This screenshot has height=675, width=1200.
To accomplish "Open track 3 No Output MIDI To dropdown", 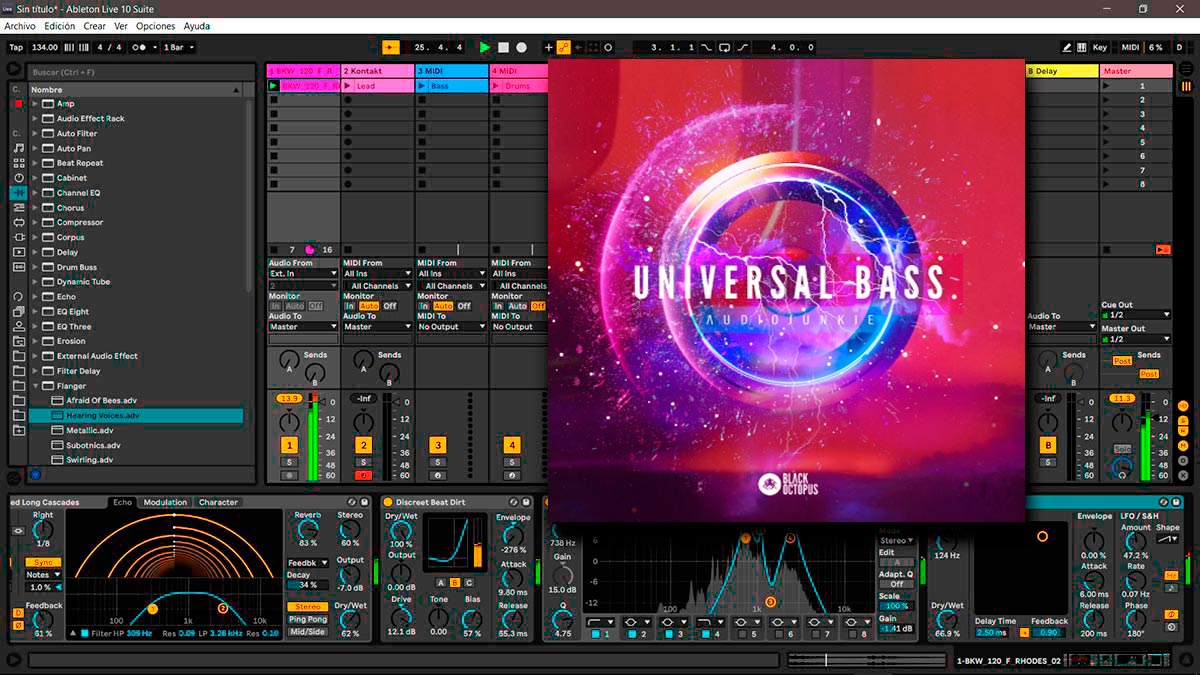I will pyautogui.click(x=452, y=327).
